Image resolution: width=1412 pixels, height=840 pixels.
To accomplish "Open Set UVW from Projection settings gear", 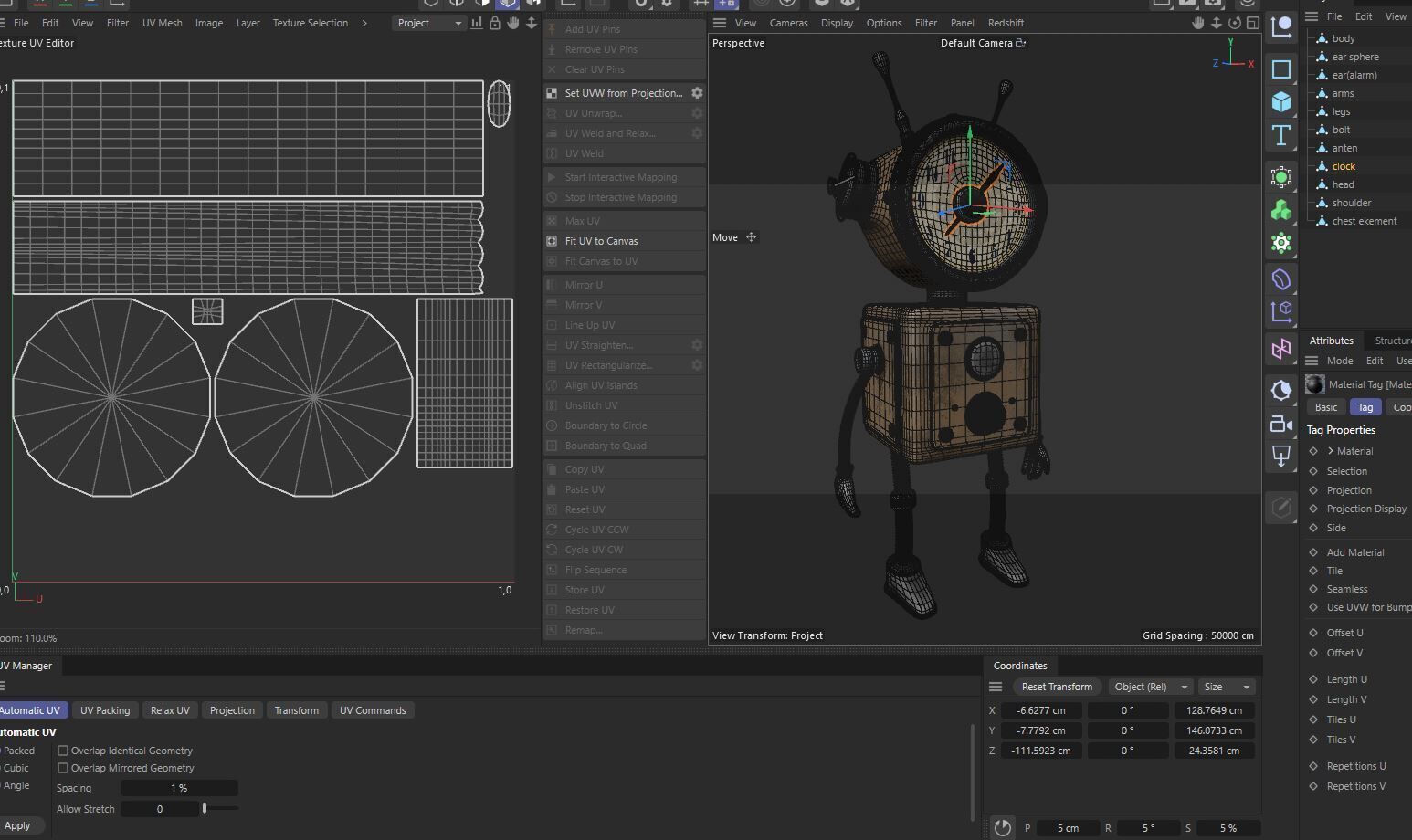I will point(697,93).
